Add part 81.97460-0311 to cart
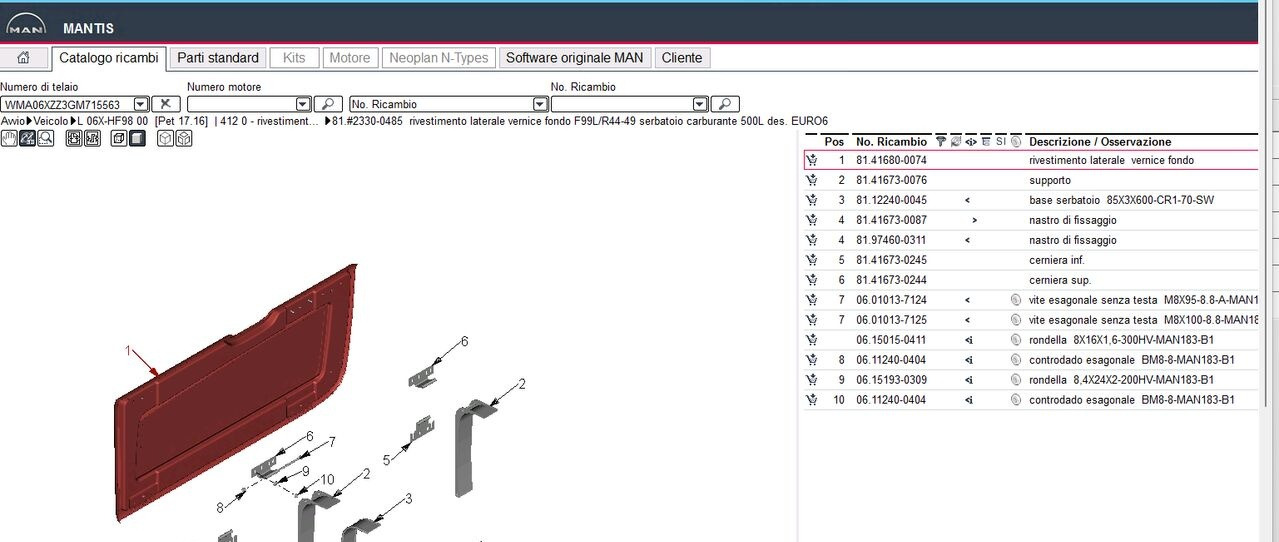The image size is (1279, 542). click(812, 240)
